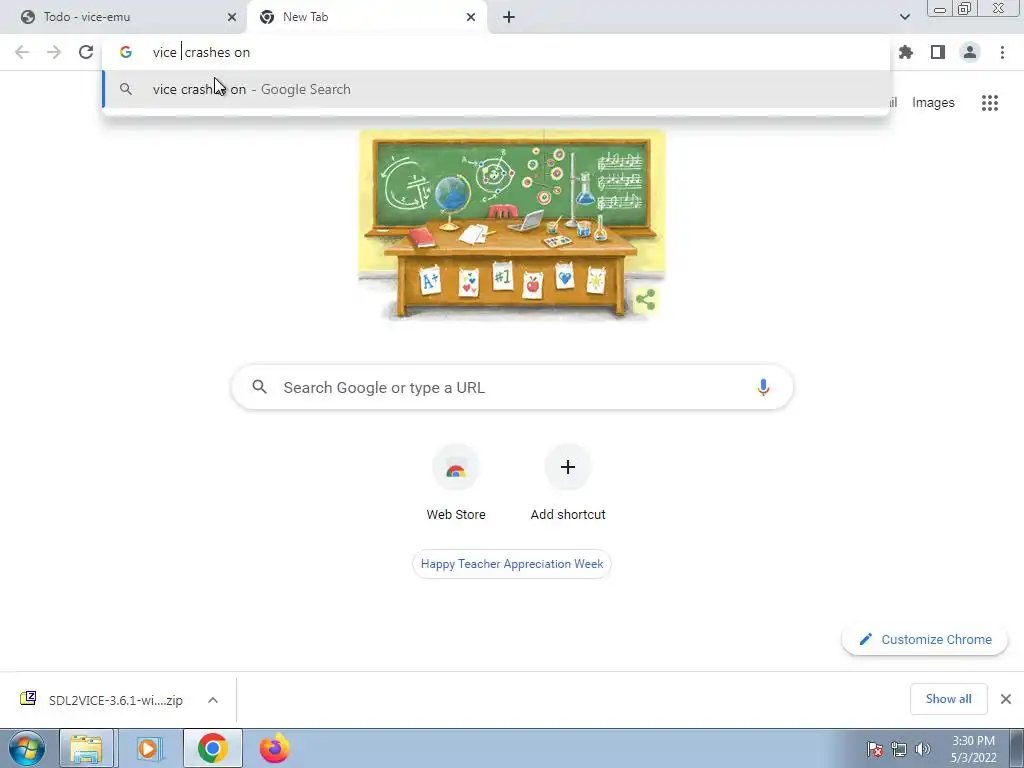Open the Google apps grid icon
This screenshot has height=768, width=1024.
tap(990, 103)
